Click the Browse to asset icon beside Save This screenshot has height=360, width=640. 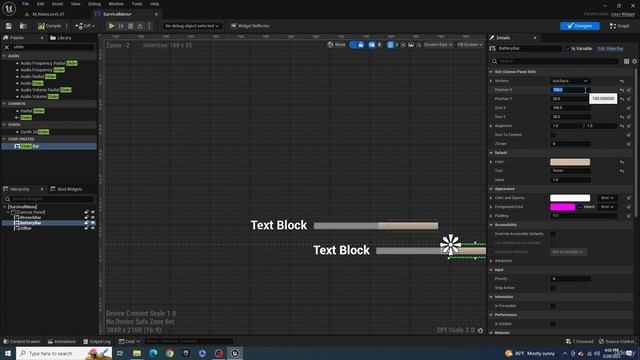pyautogui.click(x=23, y=26)
